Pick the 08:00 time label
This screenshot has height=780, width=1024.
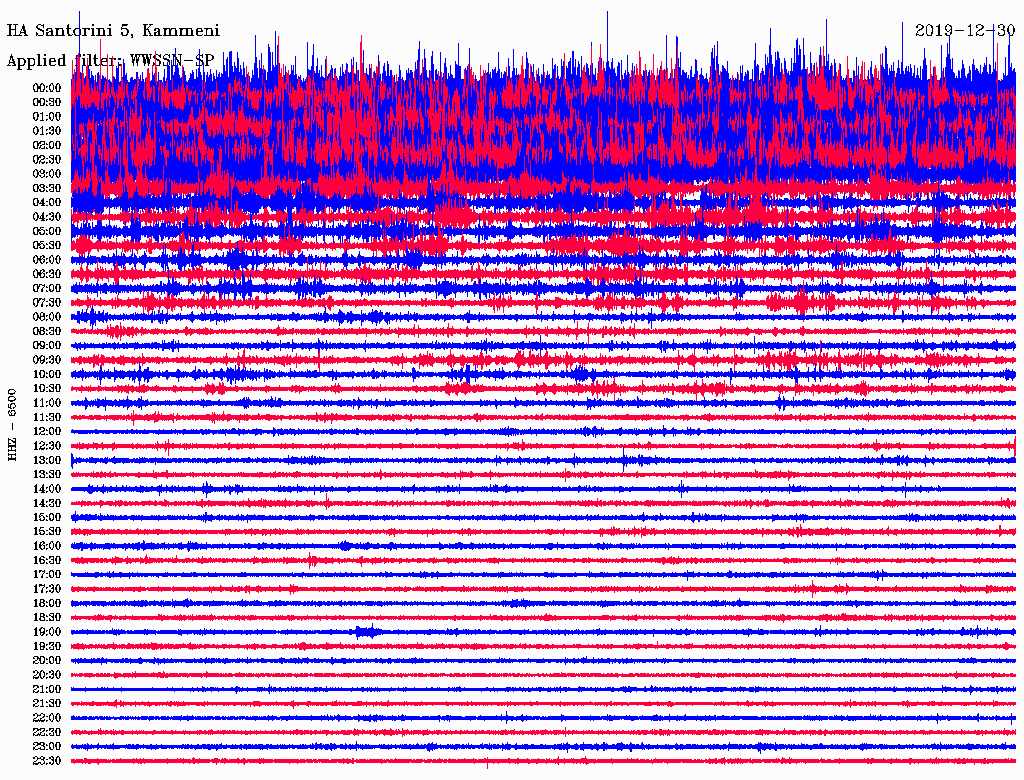click(47, 317)
